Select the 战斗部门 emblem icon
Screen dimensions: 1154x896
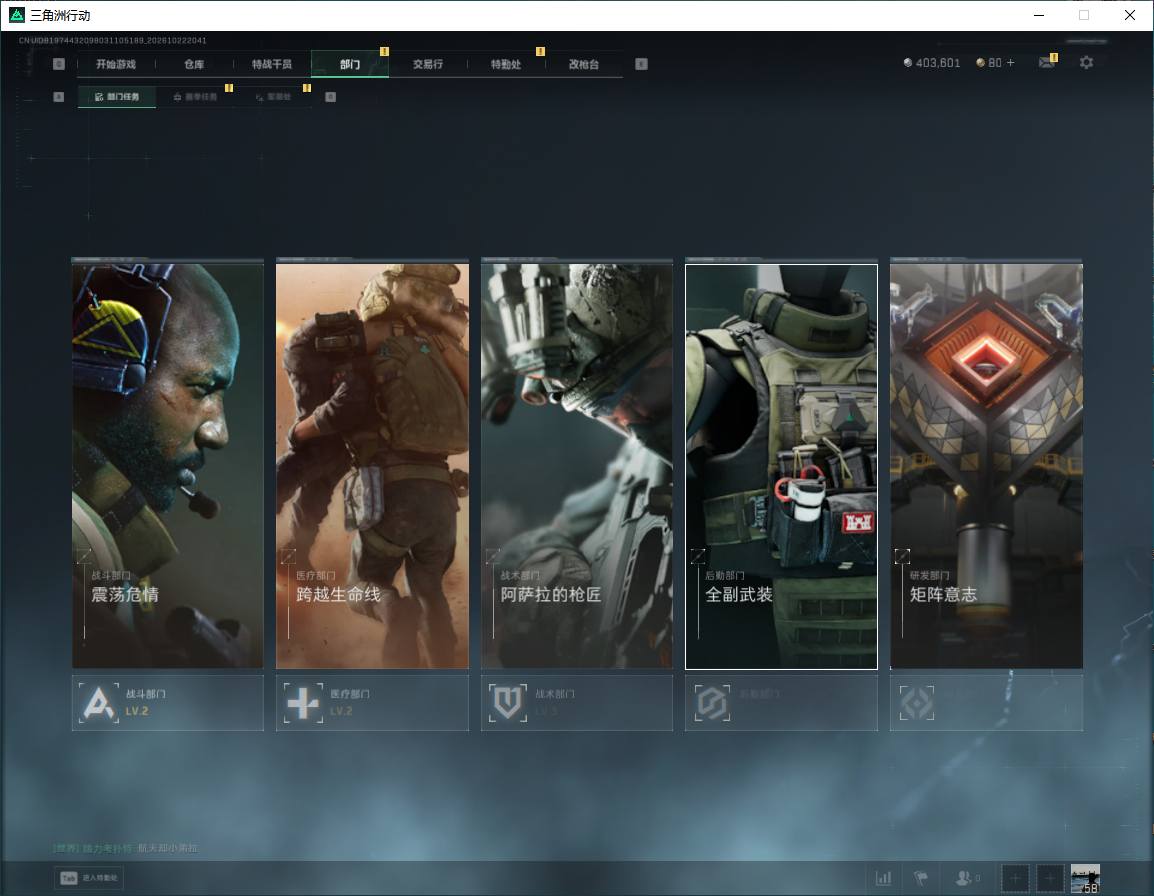(x=99, y=703)
